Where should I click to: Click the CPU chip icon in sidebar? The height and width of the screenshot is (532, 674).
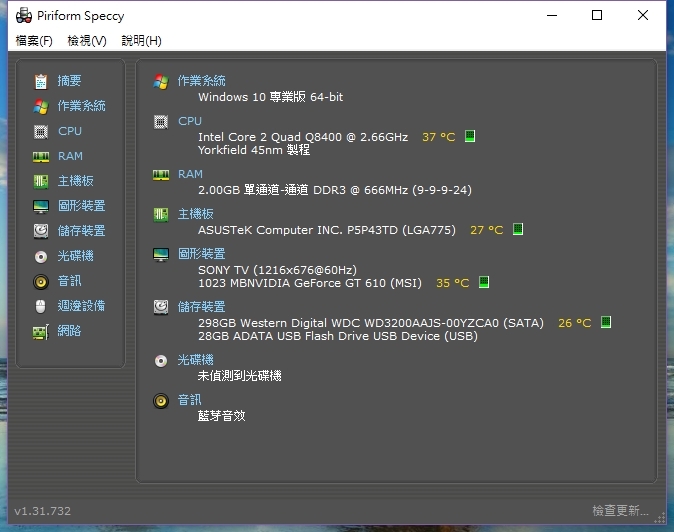(41, 131)
